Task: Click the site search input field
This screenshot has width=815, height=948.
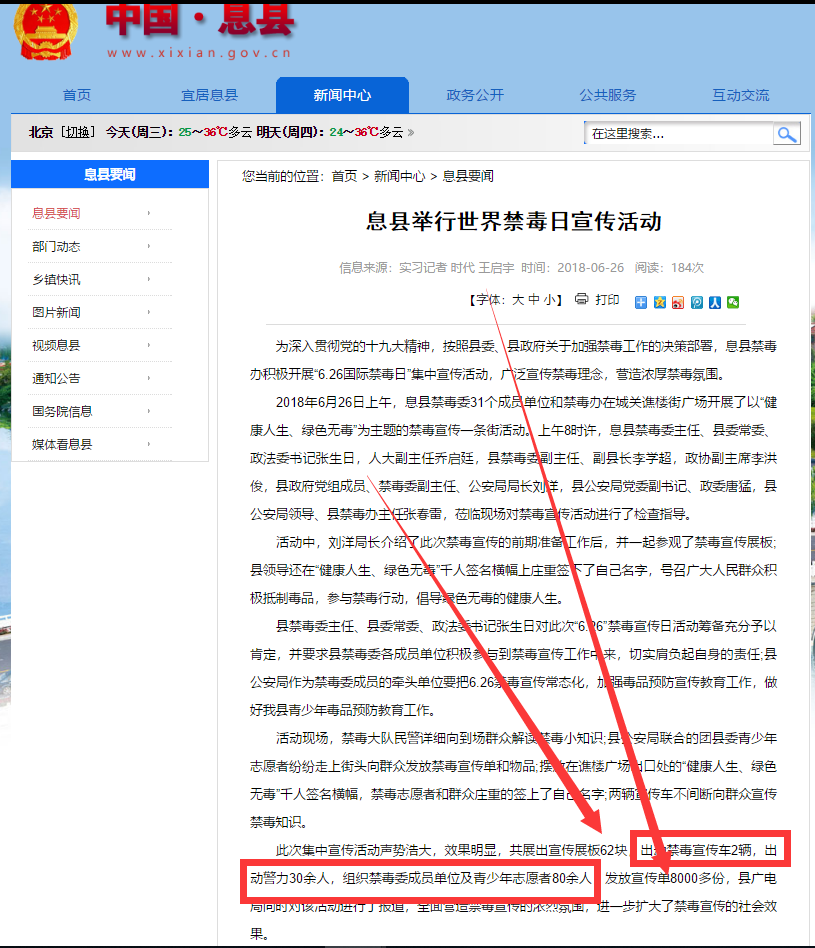Action: tap(678, 134)
